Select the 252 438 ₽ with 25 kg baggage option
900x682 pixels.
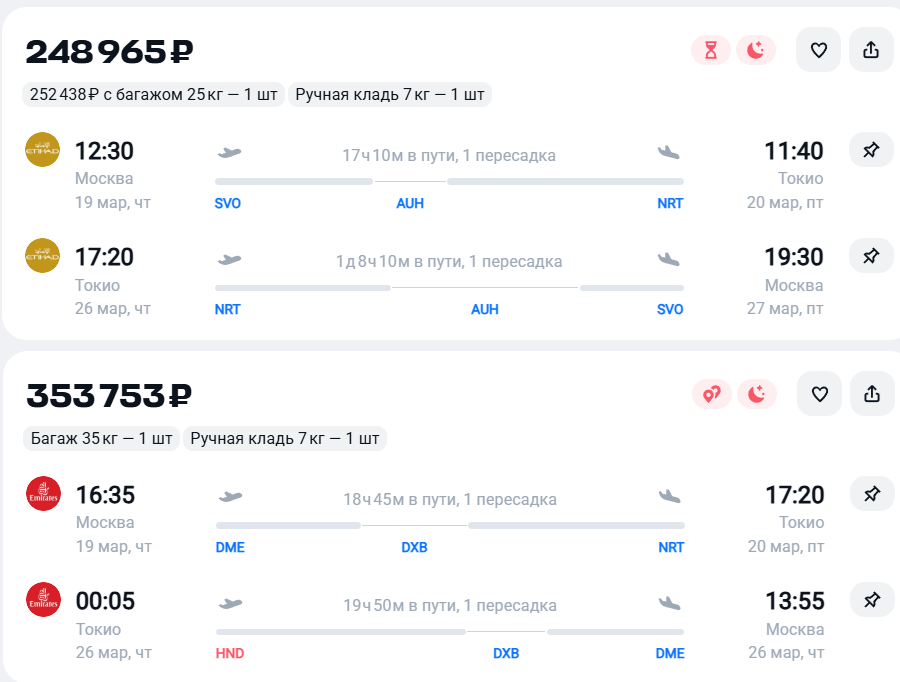pos(152,95)
